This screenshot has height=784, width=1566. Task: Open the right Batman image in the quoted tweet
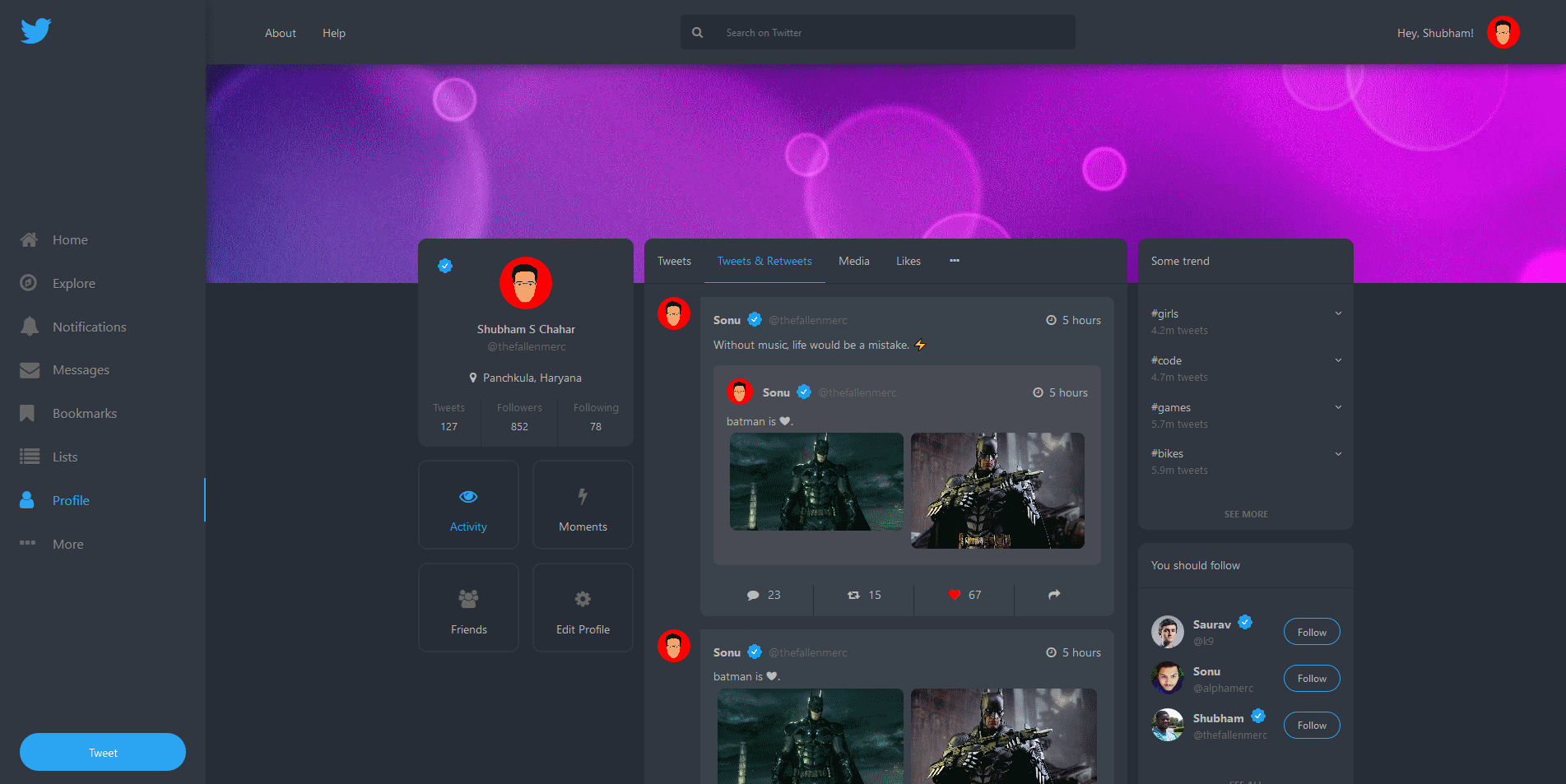point(997,490)
